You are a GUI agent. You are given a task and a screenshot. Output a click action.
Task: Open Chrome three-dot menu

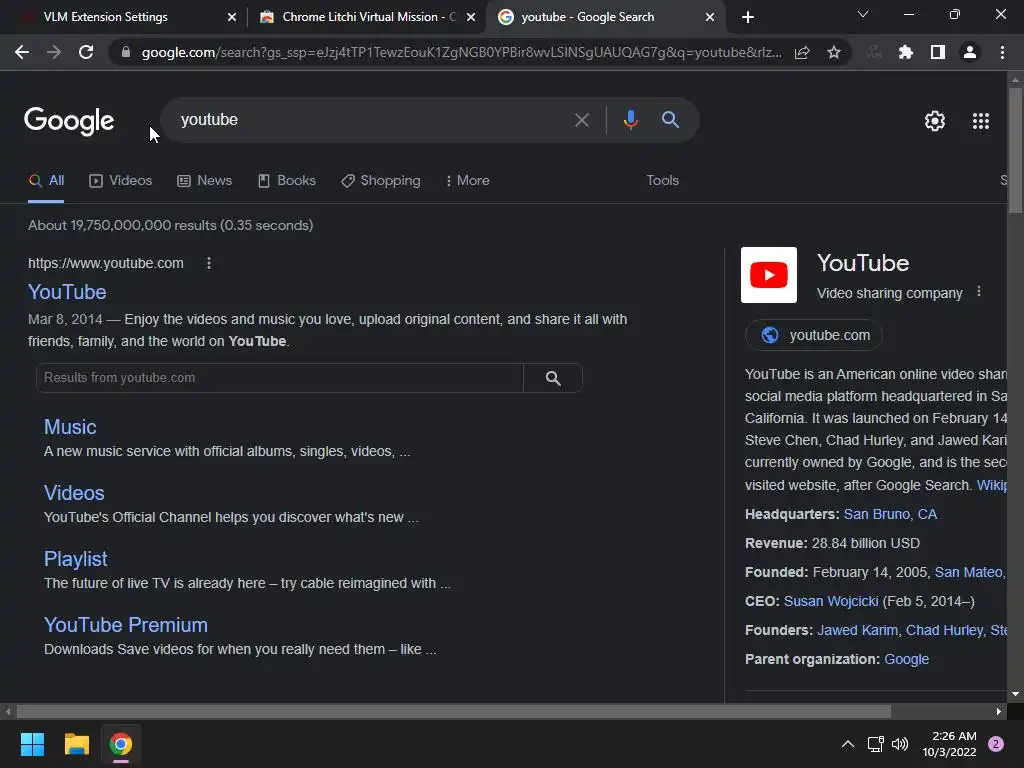(x=1002, y=52)
